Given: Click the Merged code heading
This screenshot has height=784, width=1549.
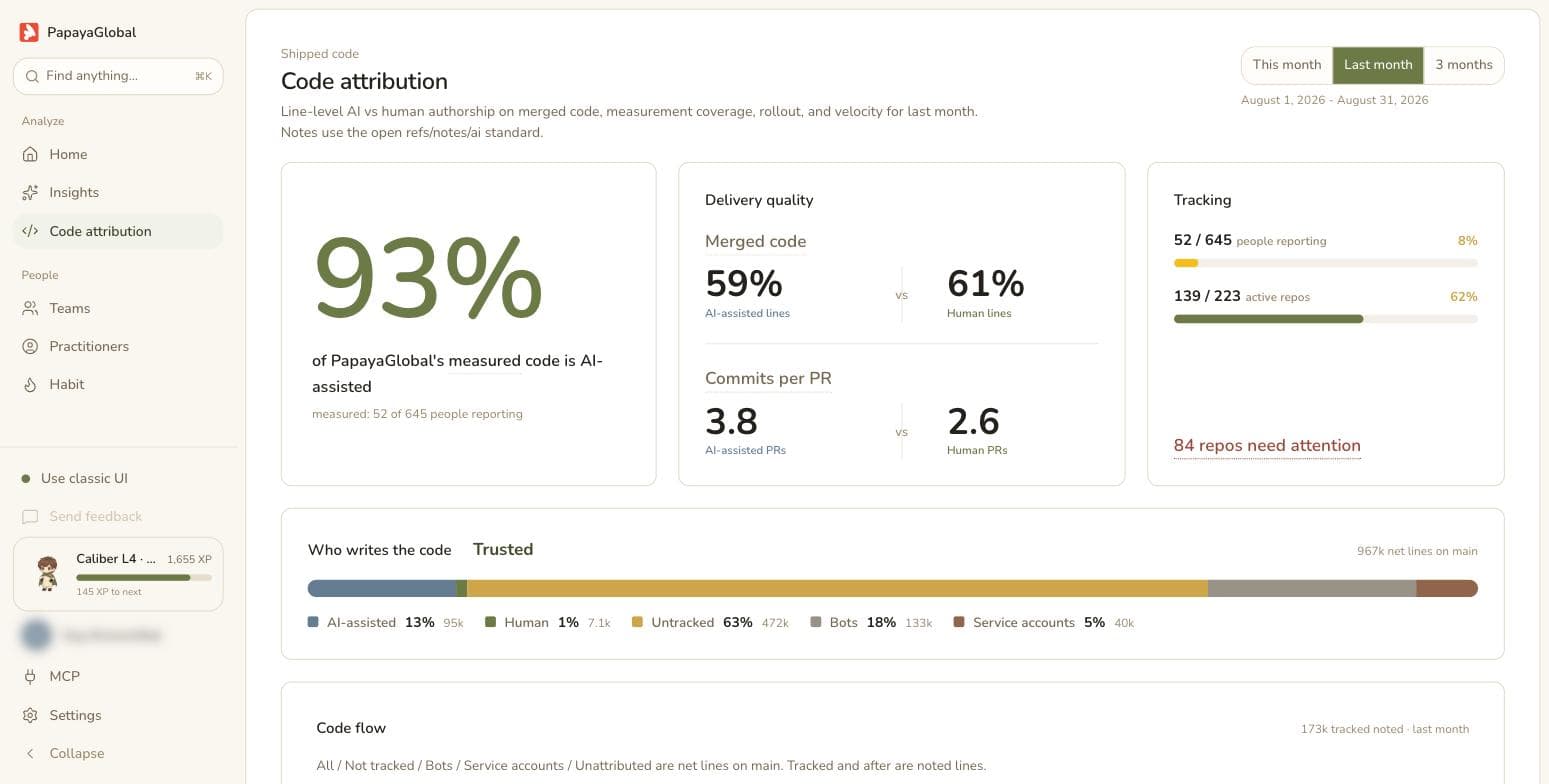Looking at the screenshot, I should click(755, 241).
